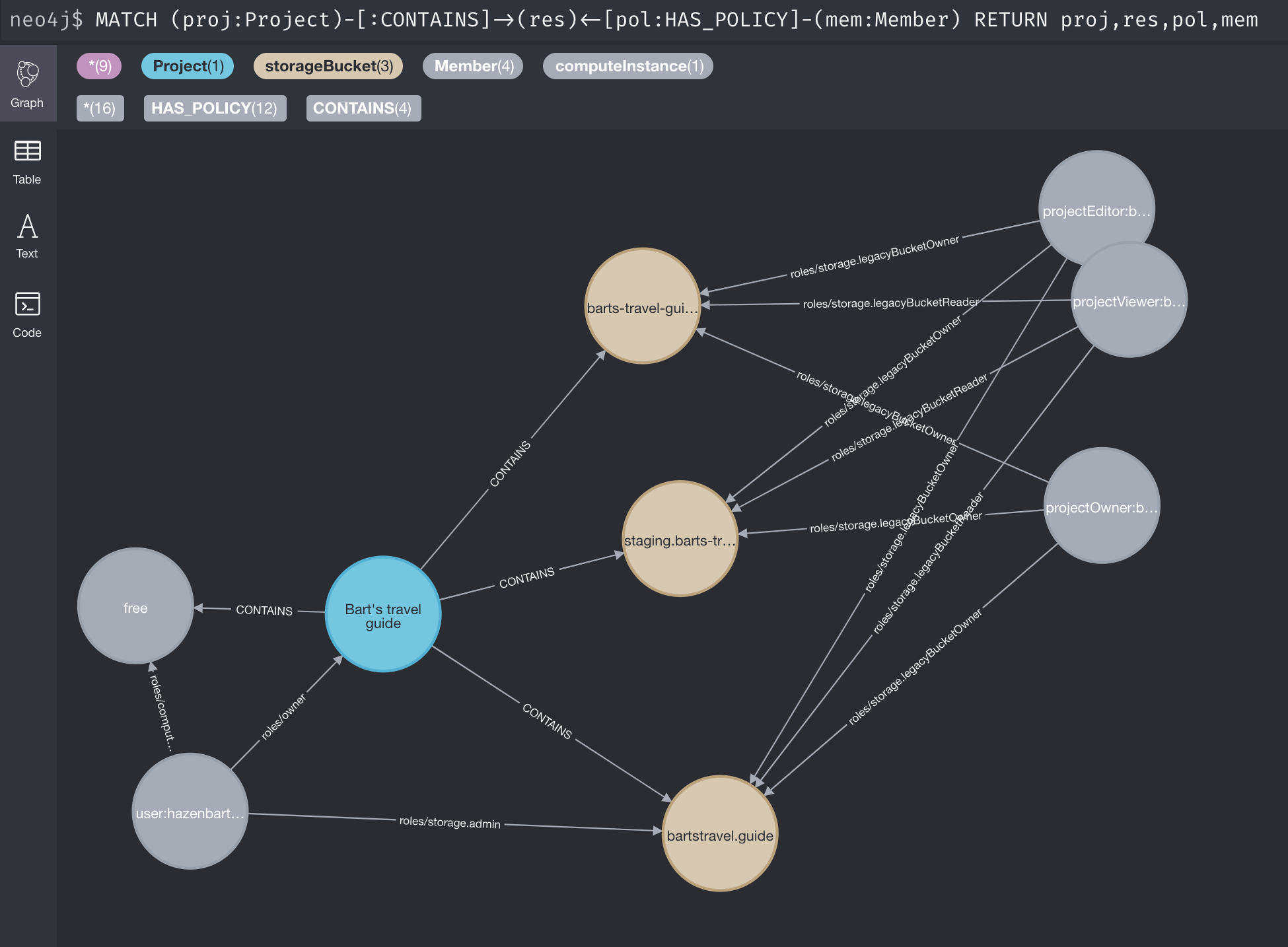Image resolution: width=1288 pixels, height=947 pixels.
Task: Expand the Project(1) node label filter
Action: (190, 66)
